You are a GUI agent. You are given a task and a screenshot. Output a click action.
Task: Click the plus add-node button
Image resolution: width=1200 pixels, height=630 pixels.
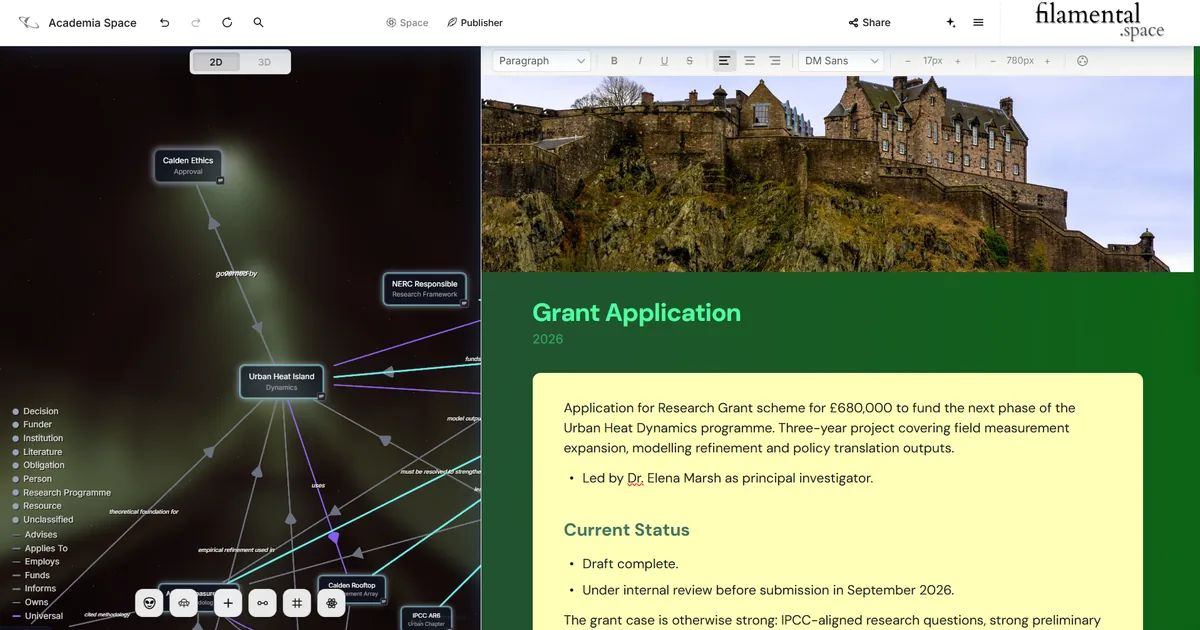(x=228, y=603)
